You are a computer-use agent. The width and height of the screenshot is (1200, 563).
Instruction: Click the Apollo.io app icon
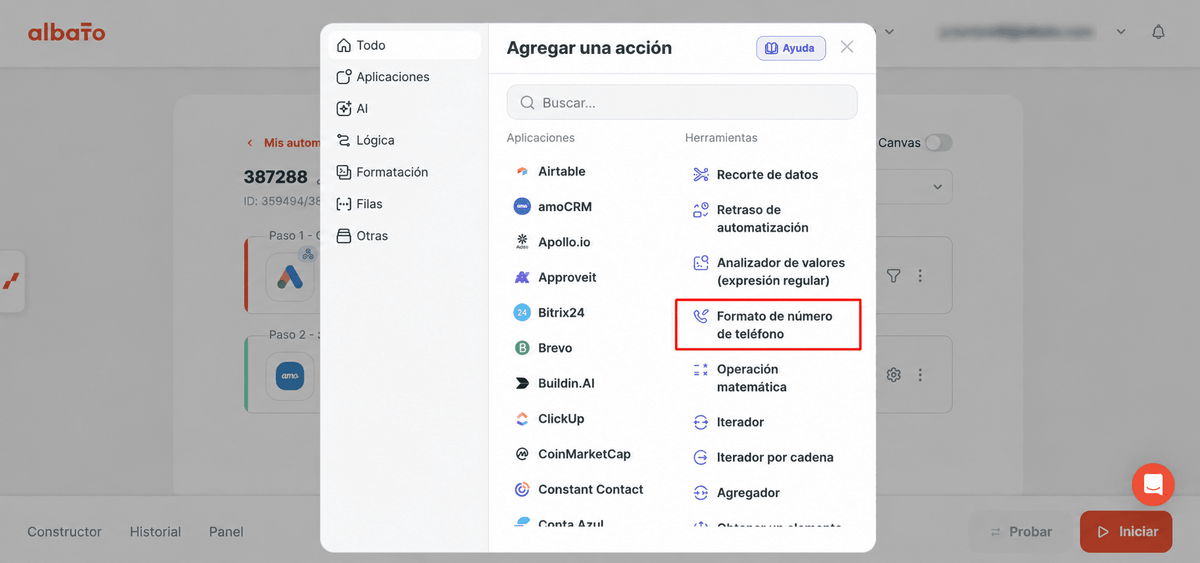pos(522,242)
